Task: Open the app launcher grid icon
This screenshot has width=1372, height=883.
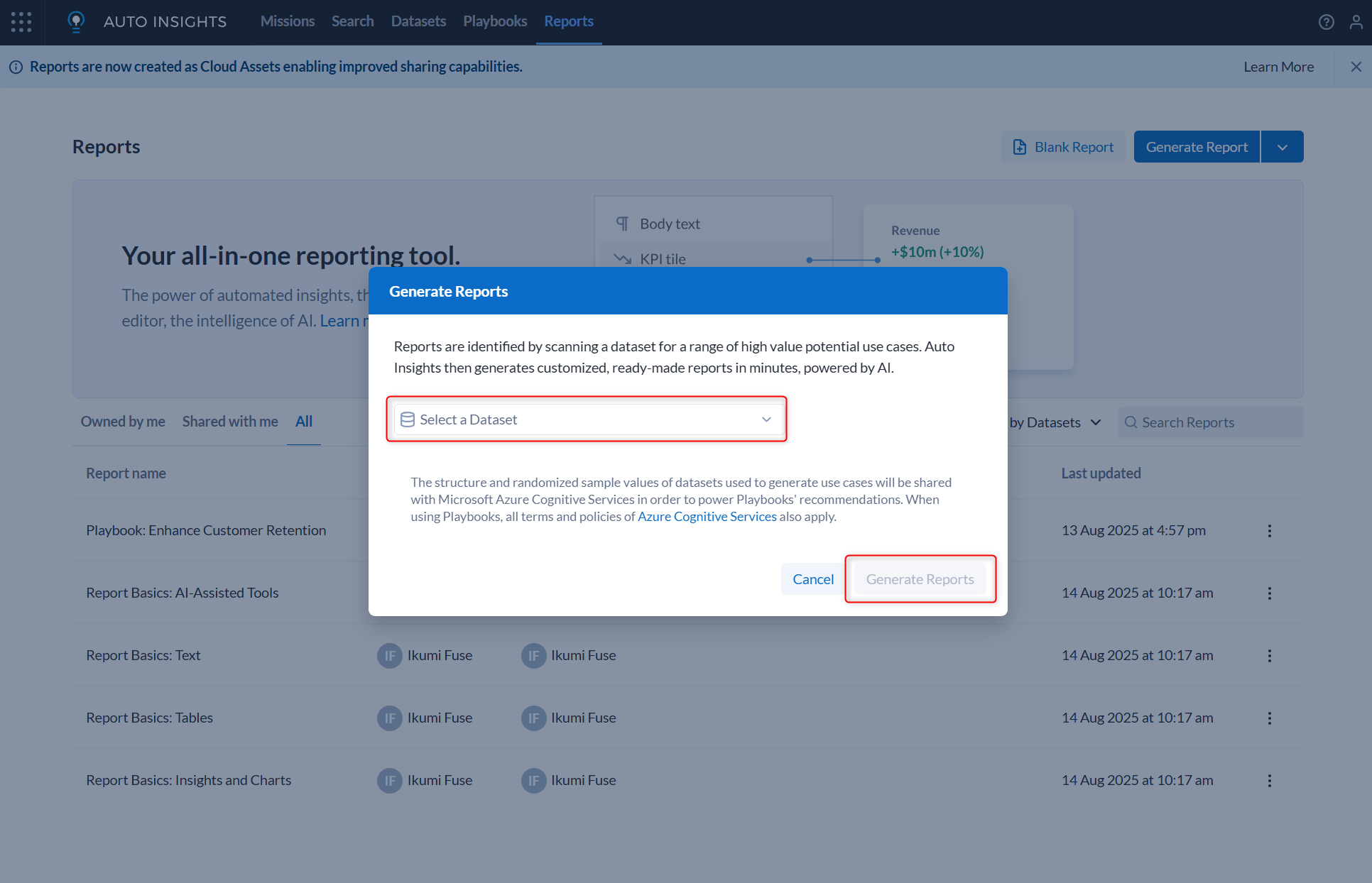Action: tap(21, 22)
